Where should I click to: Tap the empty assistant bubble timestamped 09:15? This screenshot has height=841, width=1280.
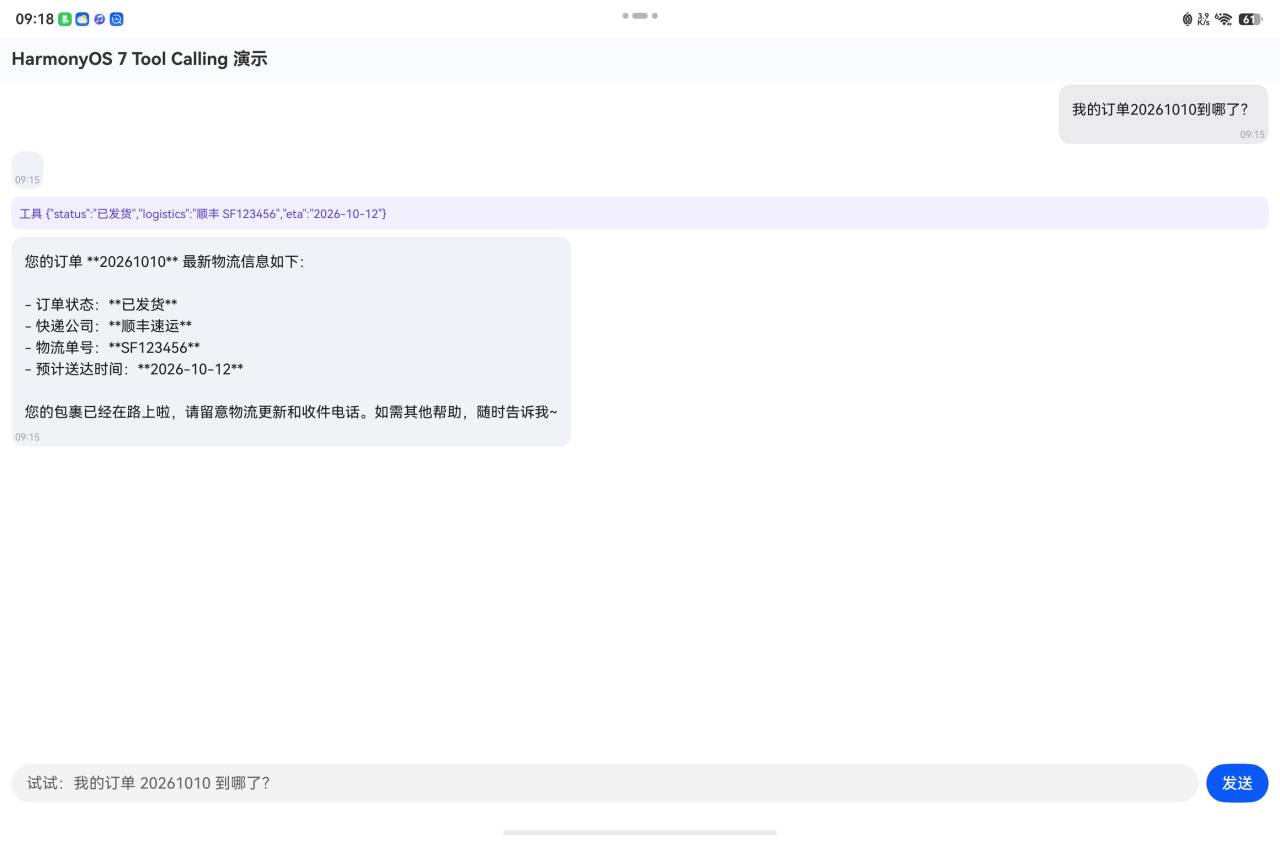27,169
